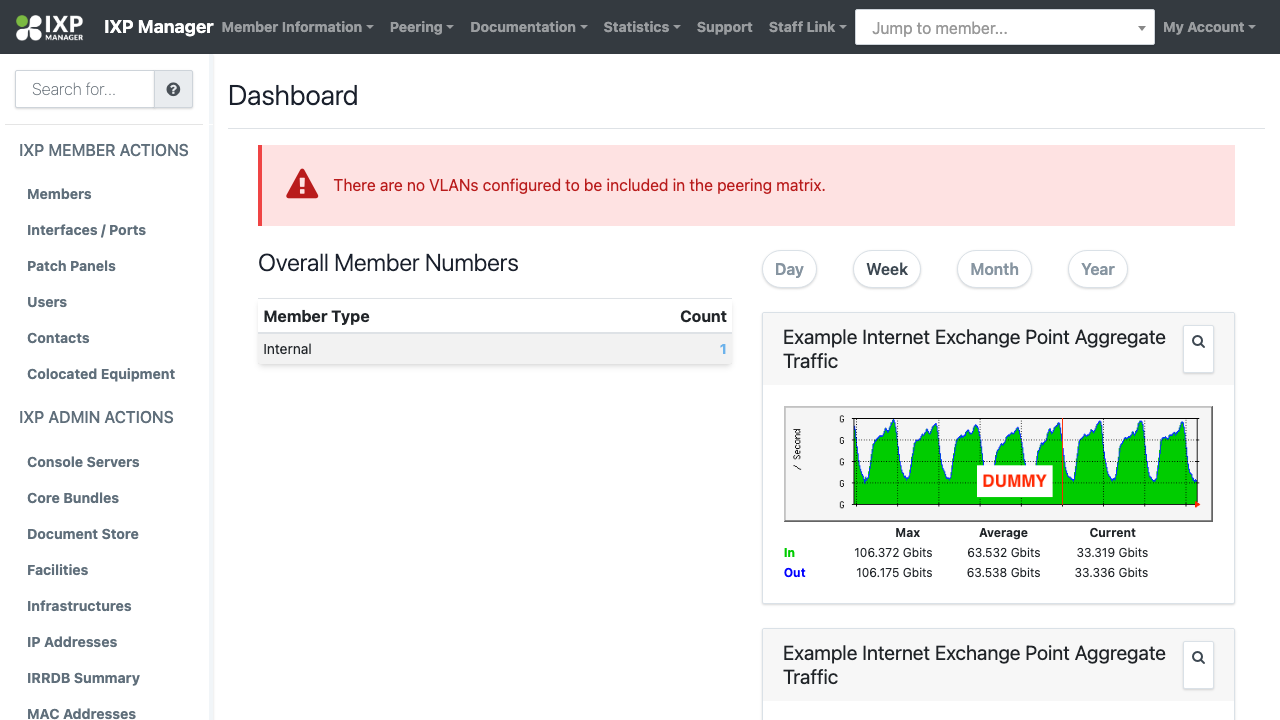
Task: Select the Week graph period
Action: (x=887, y=269)
